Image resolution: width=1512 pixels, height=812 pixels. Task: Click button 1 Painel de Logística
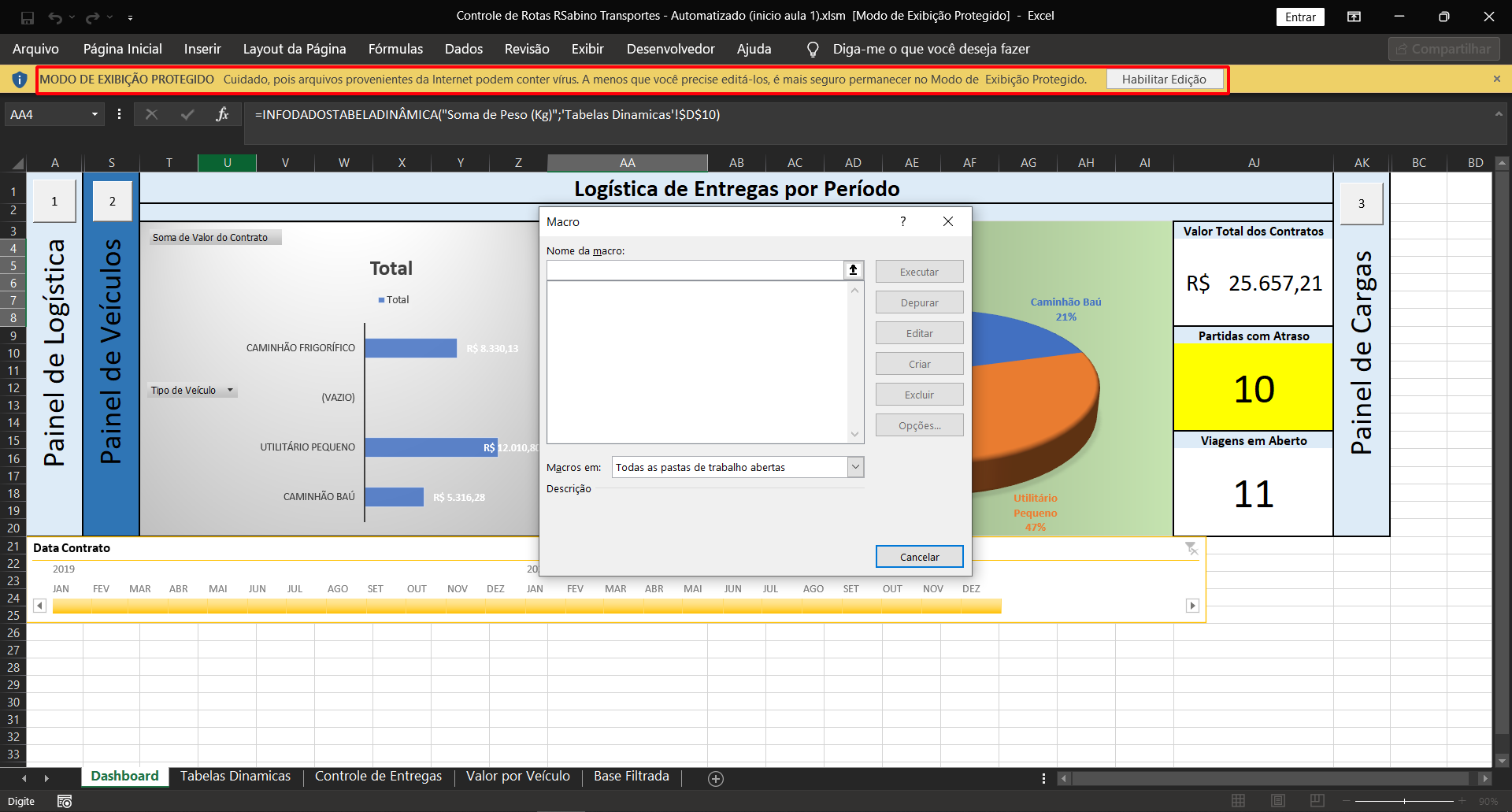tap(54, 202)
